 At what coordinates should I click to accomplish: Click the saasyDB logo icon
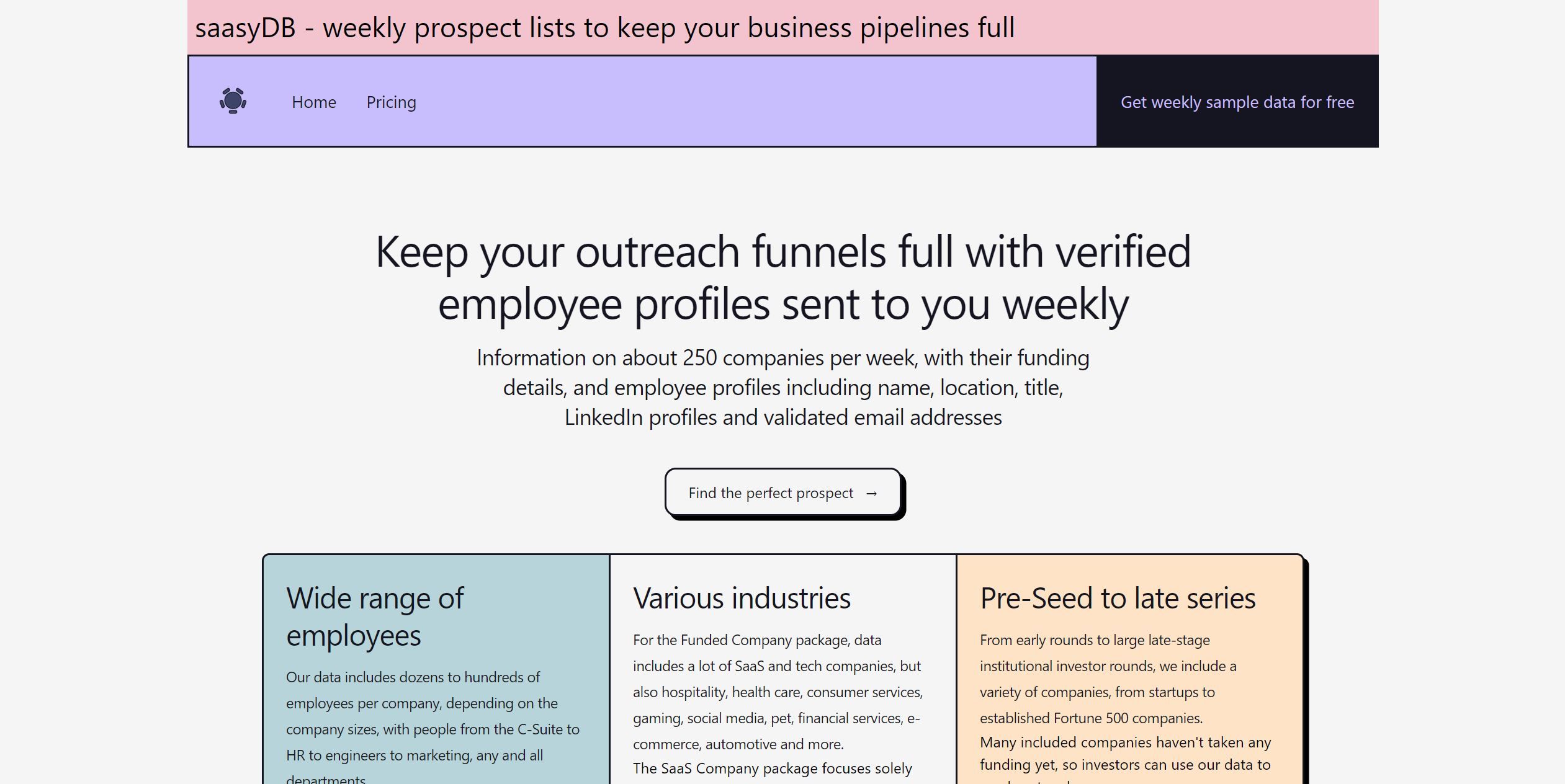233,101
